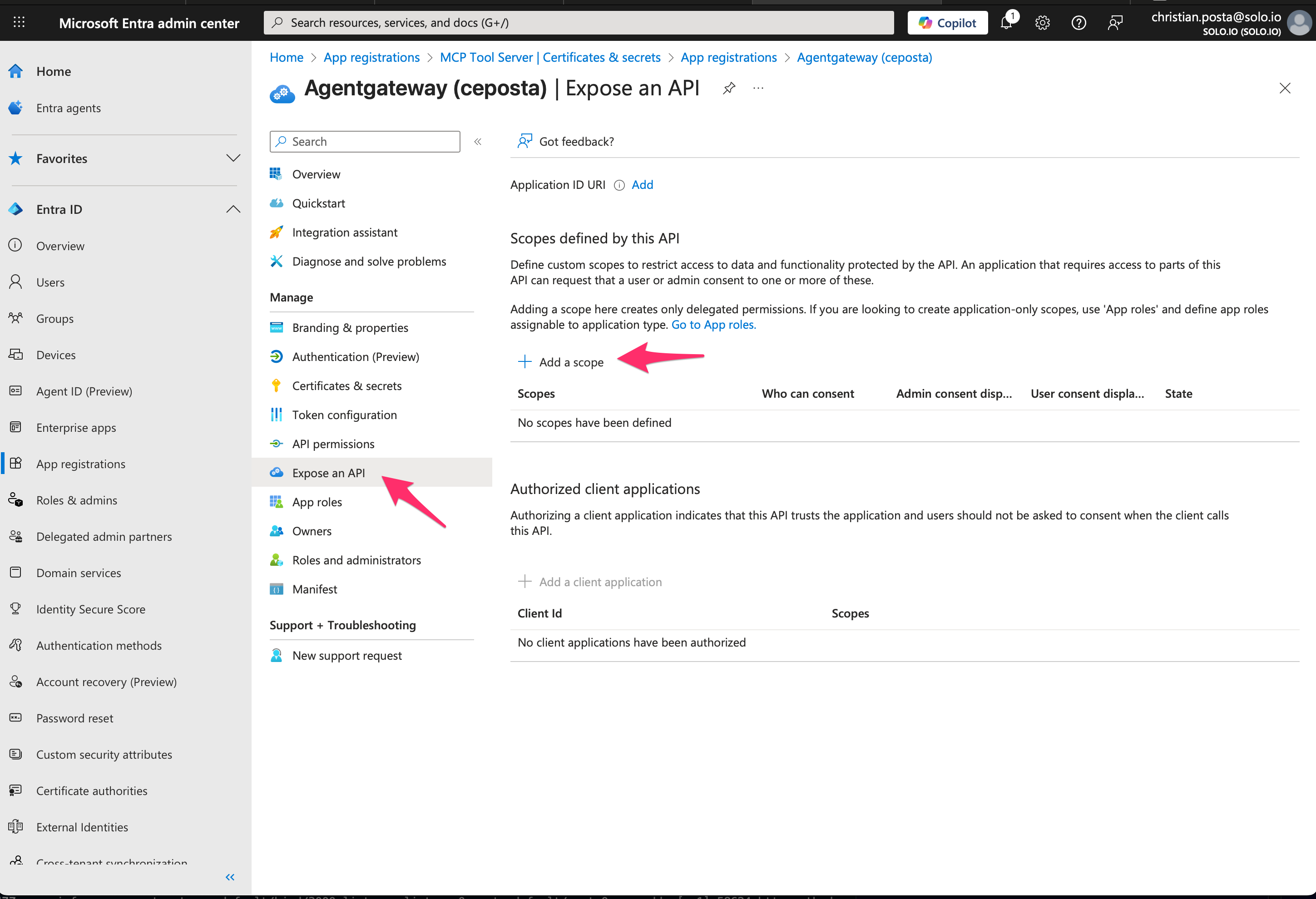
Task: Open the apps waffle menu
Action: click(x=19, y=22)
